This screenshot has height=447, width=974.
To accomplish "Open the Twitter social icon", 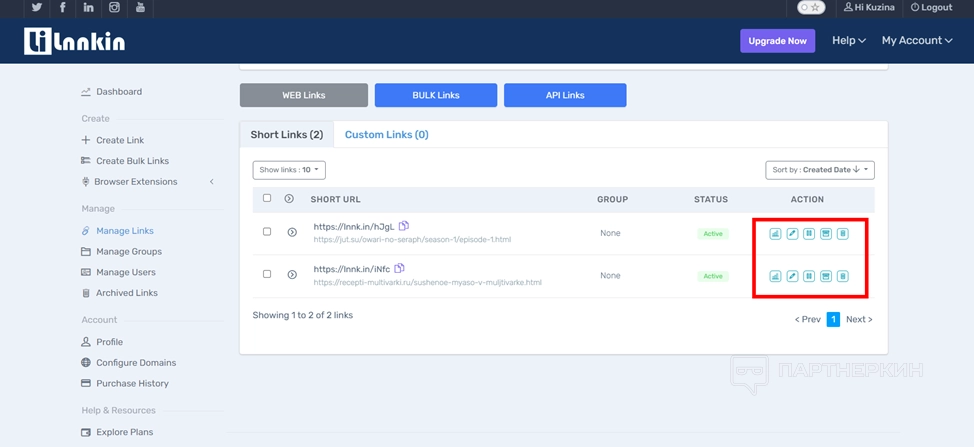I will pos(37,7).
